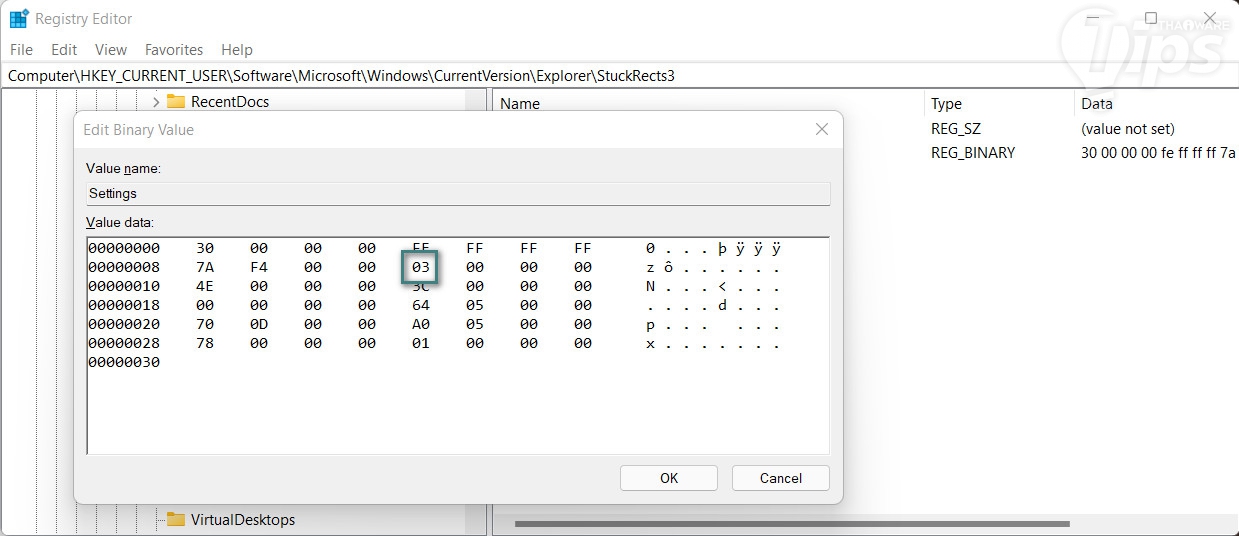This screenshot has height=536, width=1239.
Task: Select the REG_BINARY type cell
Action: pos(973,153)
